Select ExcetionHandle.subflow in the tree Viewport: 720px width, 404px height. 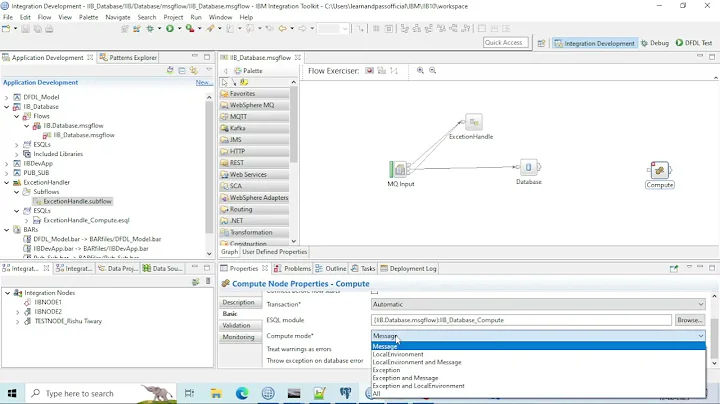pyautogui.click(x=72, y=202)
